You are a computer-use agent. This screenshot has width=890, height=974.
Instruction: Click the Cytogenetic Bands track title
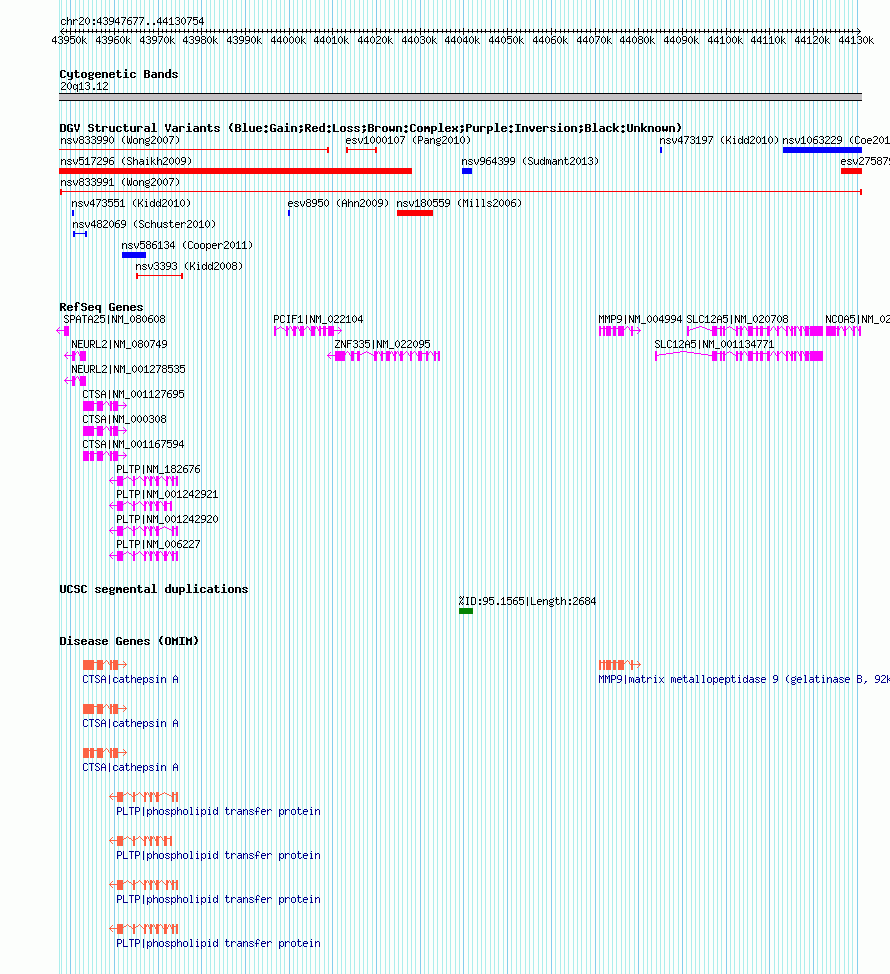point(119,74)
